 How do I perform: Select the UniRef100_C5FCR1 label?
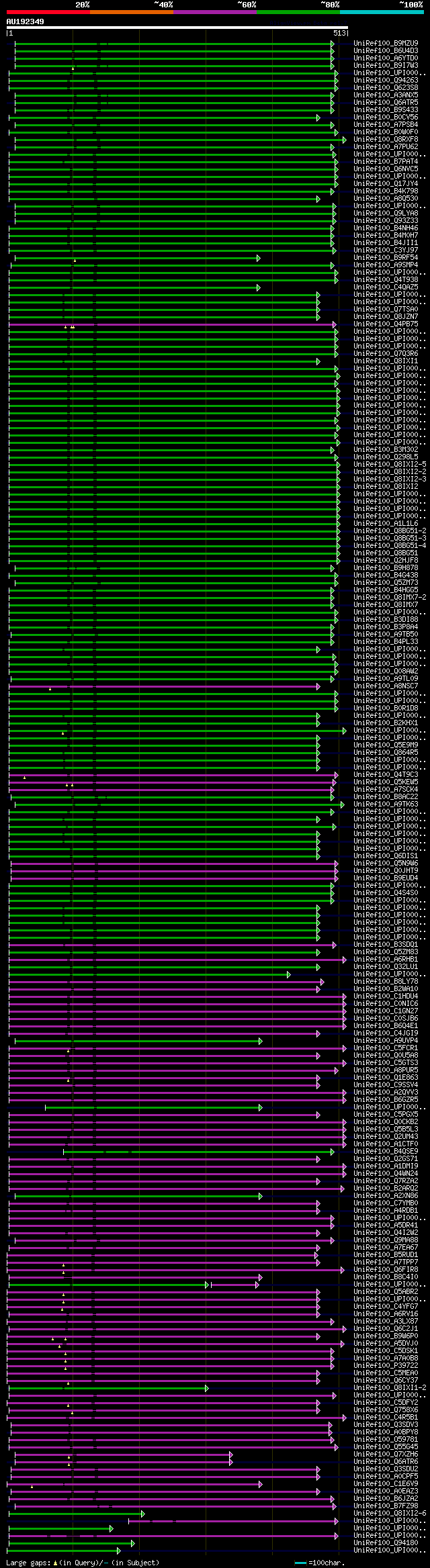(x=386, y=1048)
